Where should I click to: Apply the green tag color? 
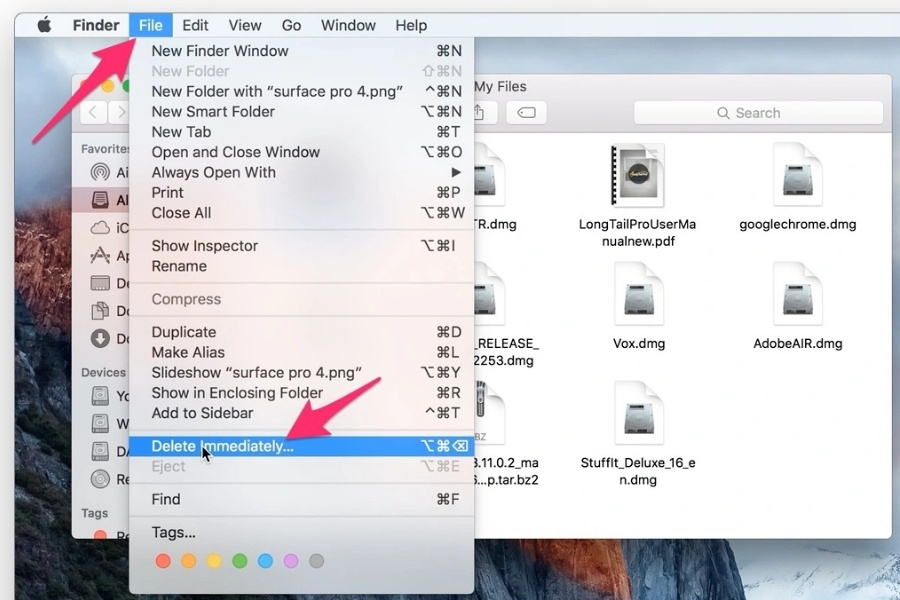tap(240, 561)
